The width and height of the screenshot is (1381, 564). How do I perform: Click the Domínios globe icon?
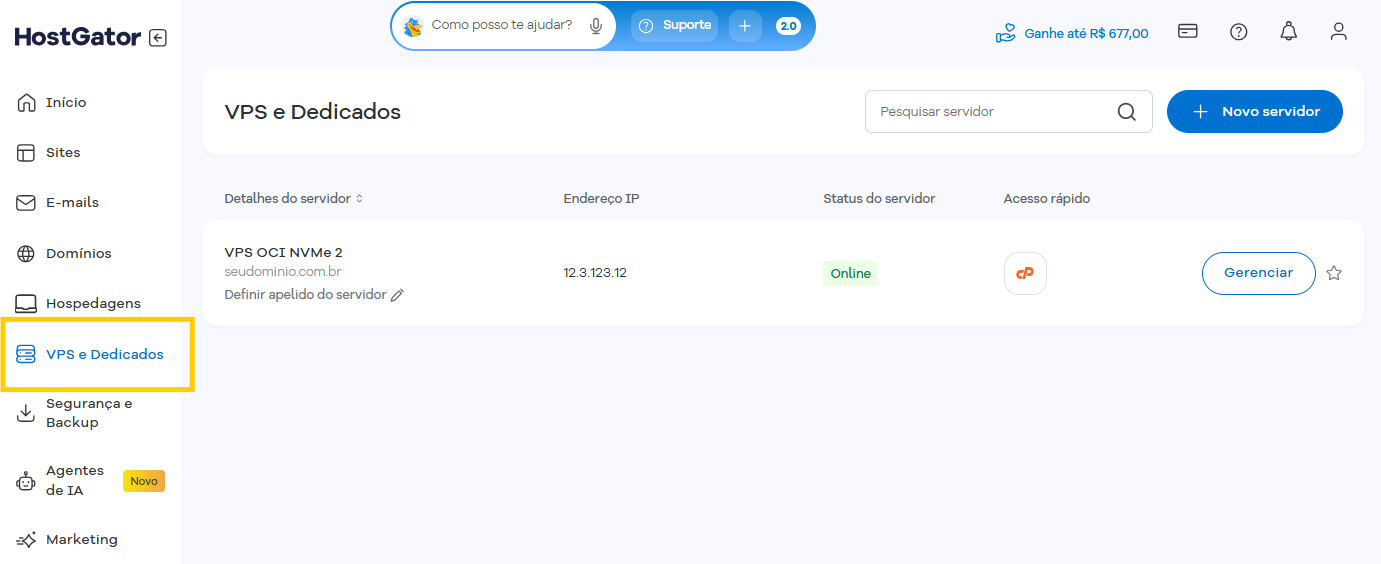[26, 253]
